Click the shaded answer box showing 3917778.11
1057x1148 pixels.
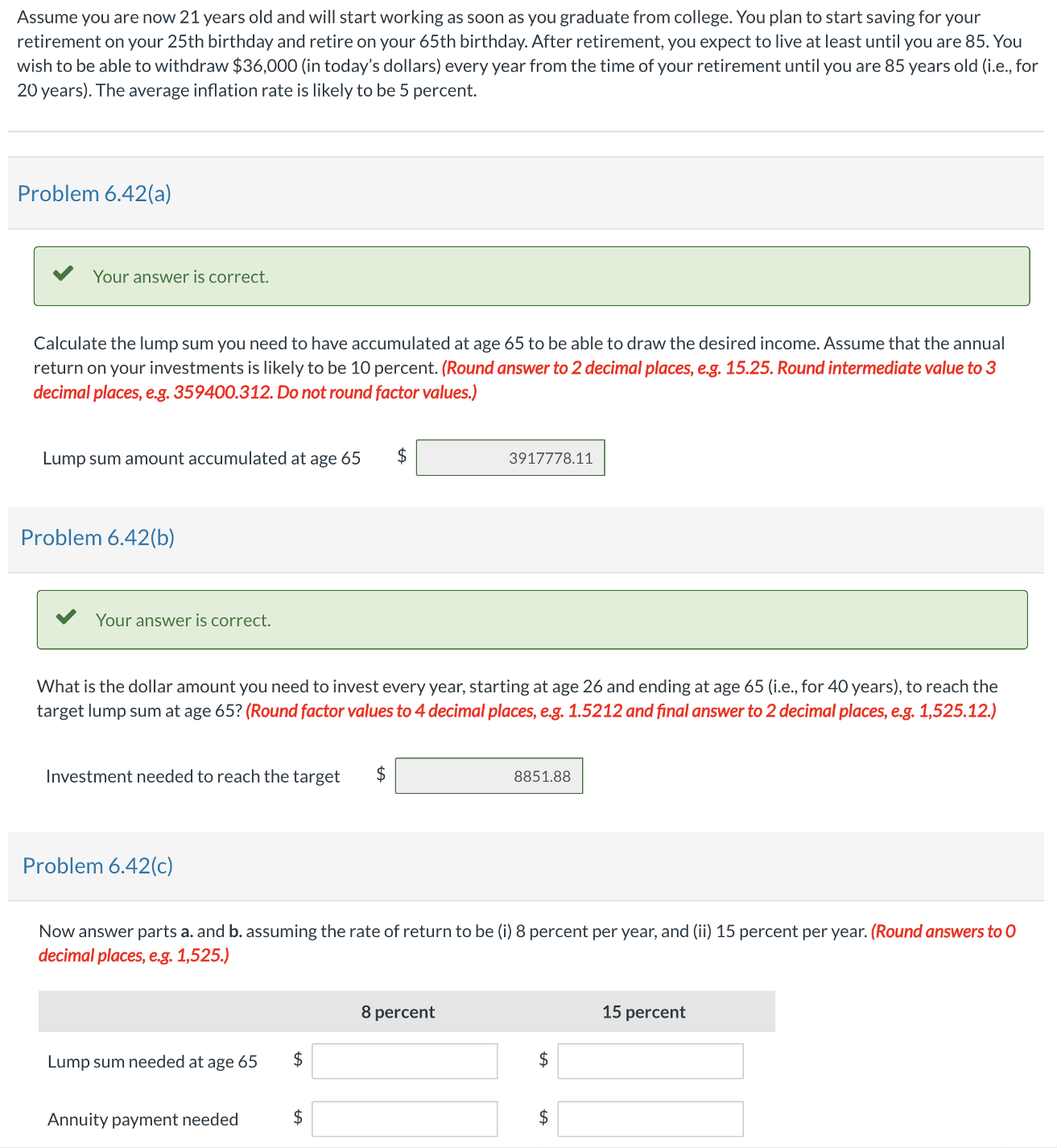510,457
